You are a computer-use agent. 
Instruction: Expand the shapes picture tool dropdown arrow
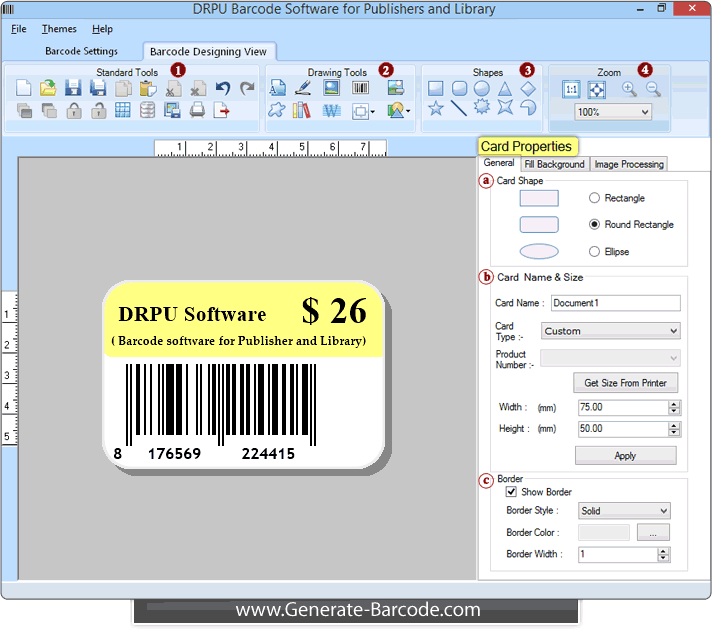pos(408,111)
